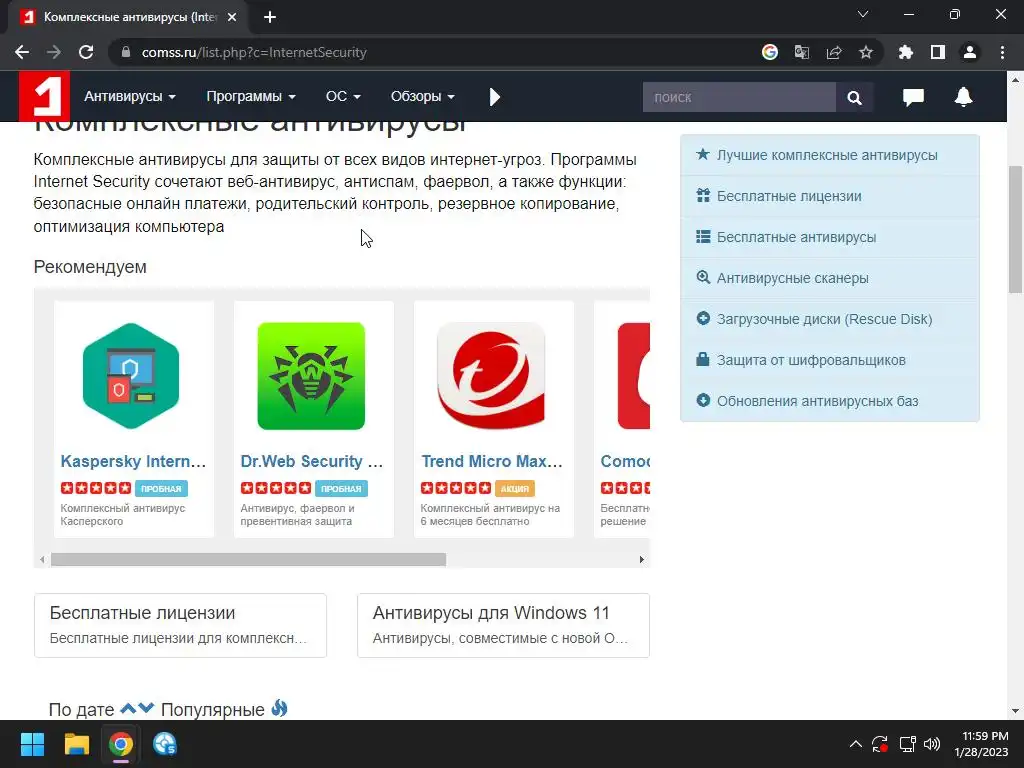Expand the ОС dropdown menu
This screenshot has height=768, width=1024.
(343, 97)
